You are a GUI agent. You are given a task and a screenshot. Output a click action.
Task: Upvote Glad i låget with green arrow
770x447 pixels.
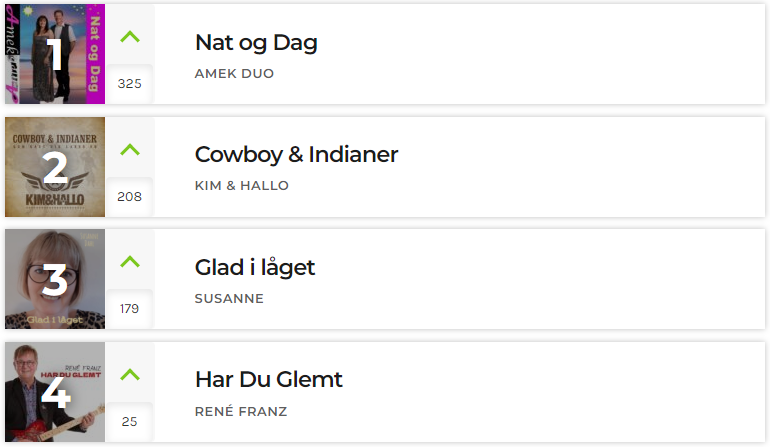pyautogui.click(x=130, y=262)
